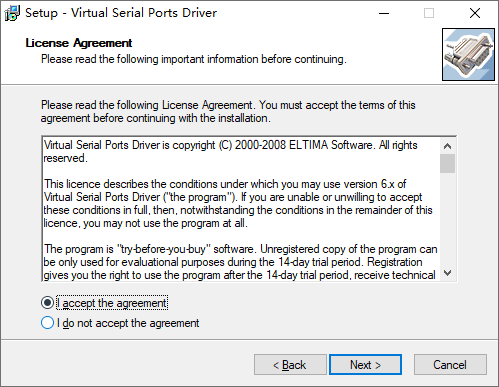Click the disabled maximize button
Screen dimensions: 499x387
tap(429, 13)
